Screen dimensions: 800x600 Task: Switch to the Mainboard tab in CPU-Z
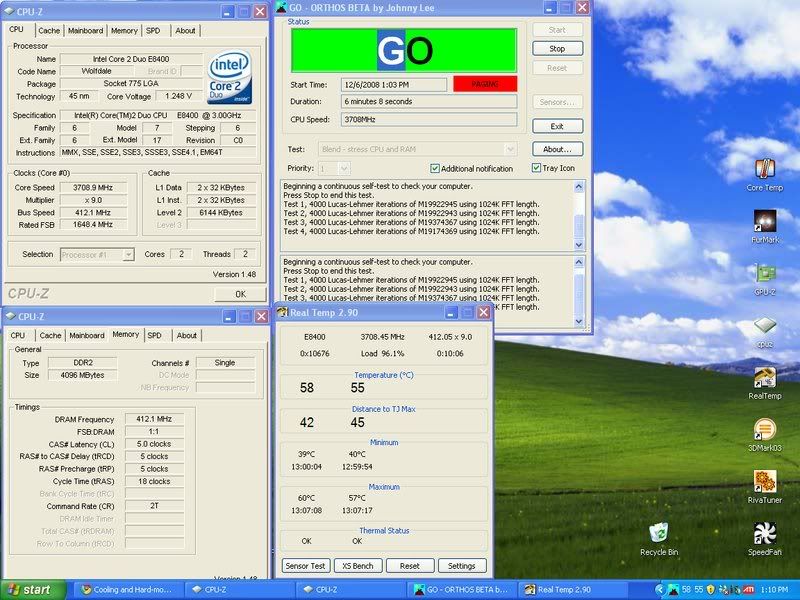coord(86,31)
